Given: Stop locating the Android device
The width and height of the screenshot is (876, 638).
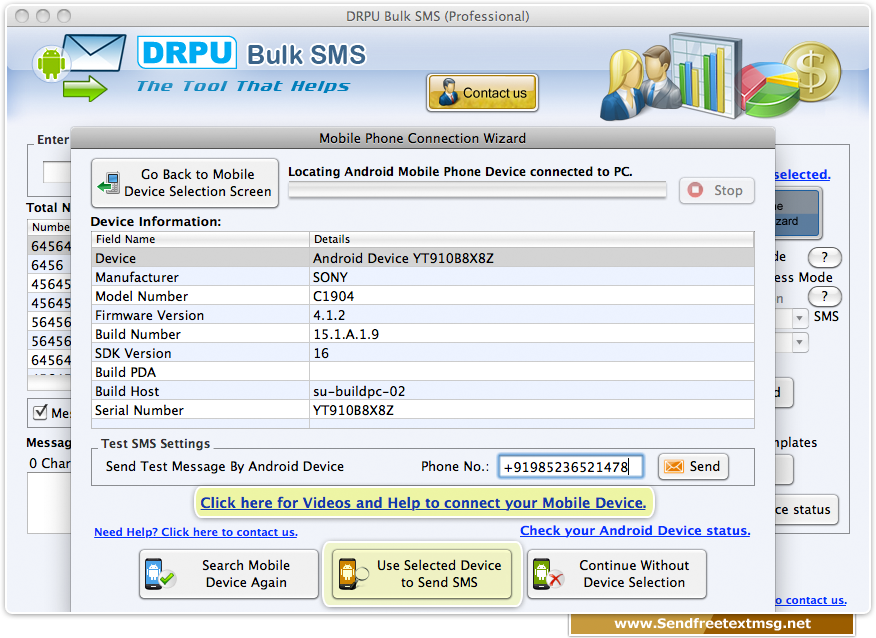Looking at the screenshot, I should click(x=717, y=191).
